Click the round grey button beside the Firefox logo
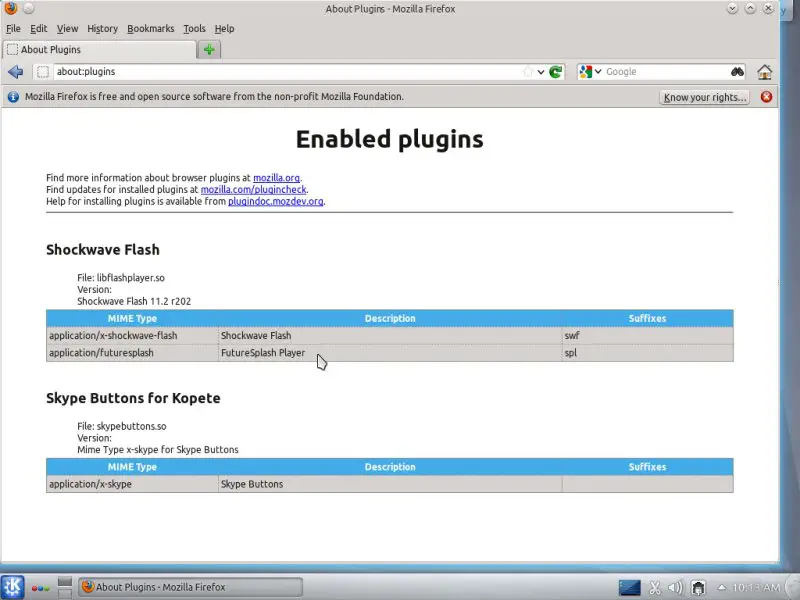800x600 pixels. click(x=29, y=8)
